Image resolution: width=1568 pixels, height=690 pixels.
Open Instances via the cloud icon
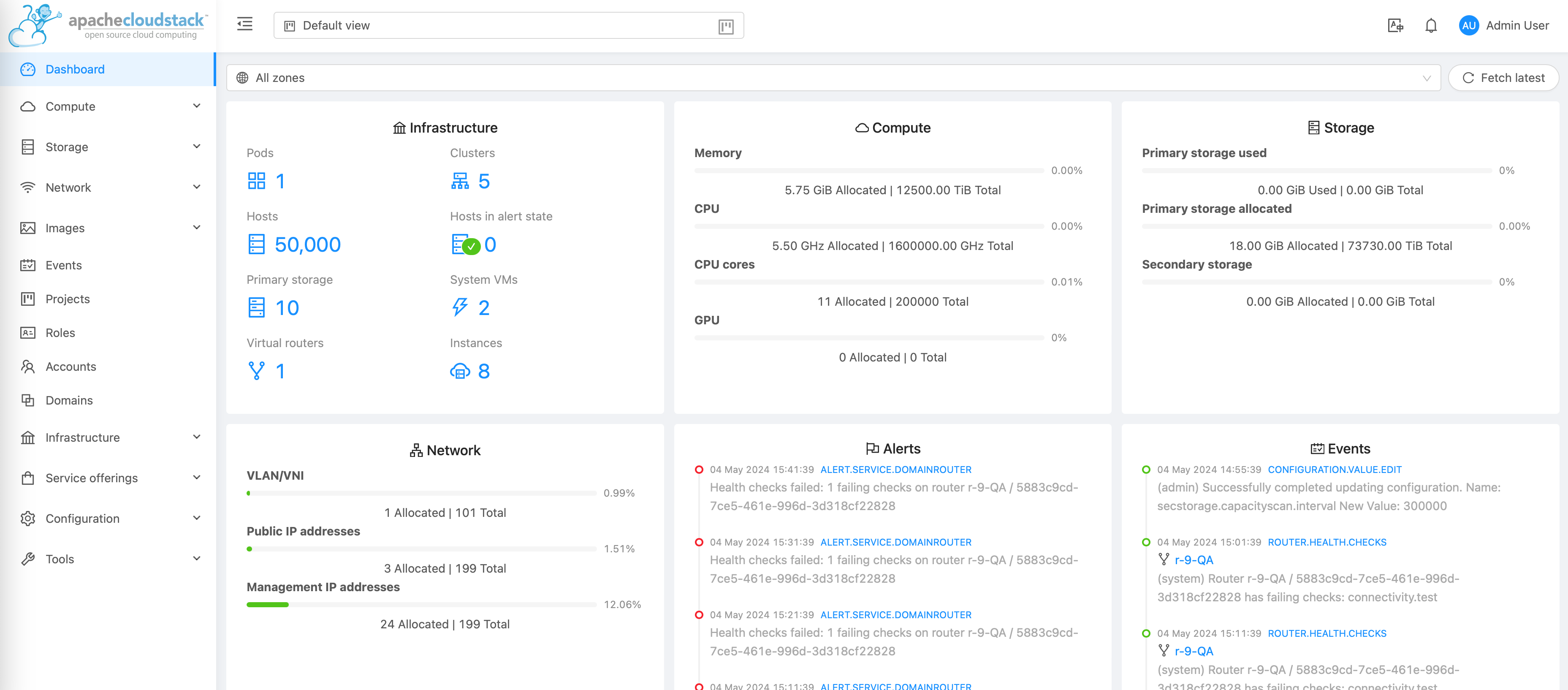point(460,371)
